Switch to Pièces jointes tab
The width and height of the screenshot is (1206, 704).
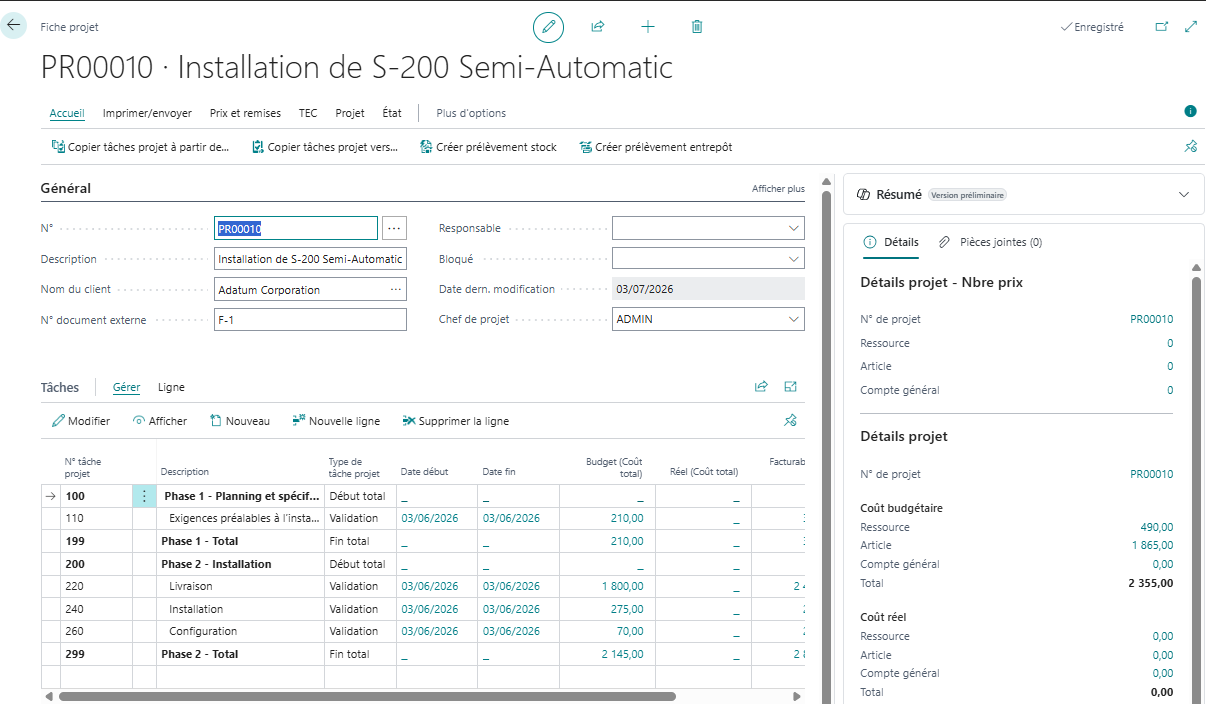990,242
